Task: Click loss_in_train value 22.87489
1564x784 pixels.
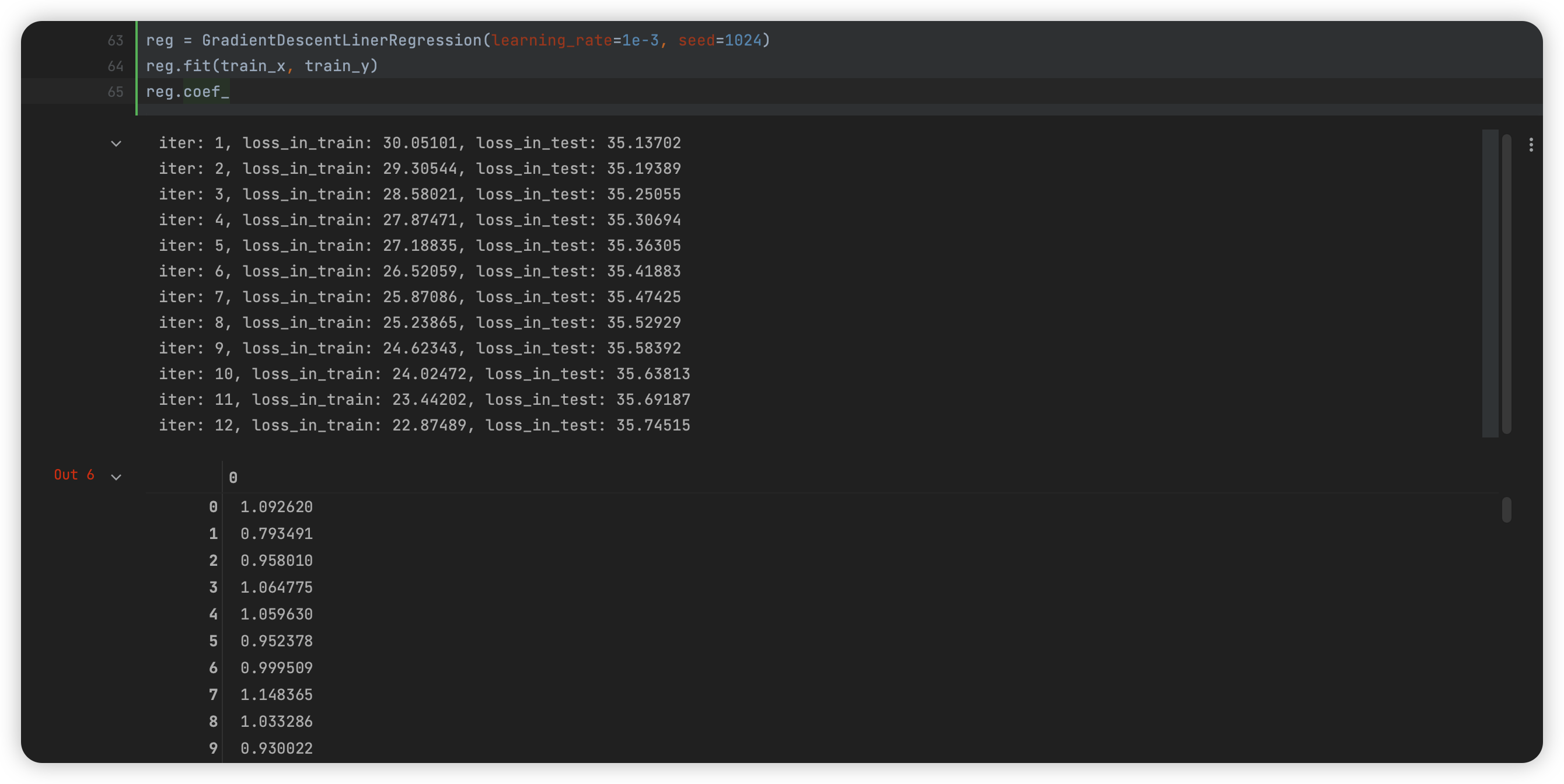Action: pyautogui.click(x=430, y=425)
